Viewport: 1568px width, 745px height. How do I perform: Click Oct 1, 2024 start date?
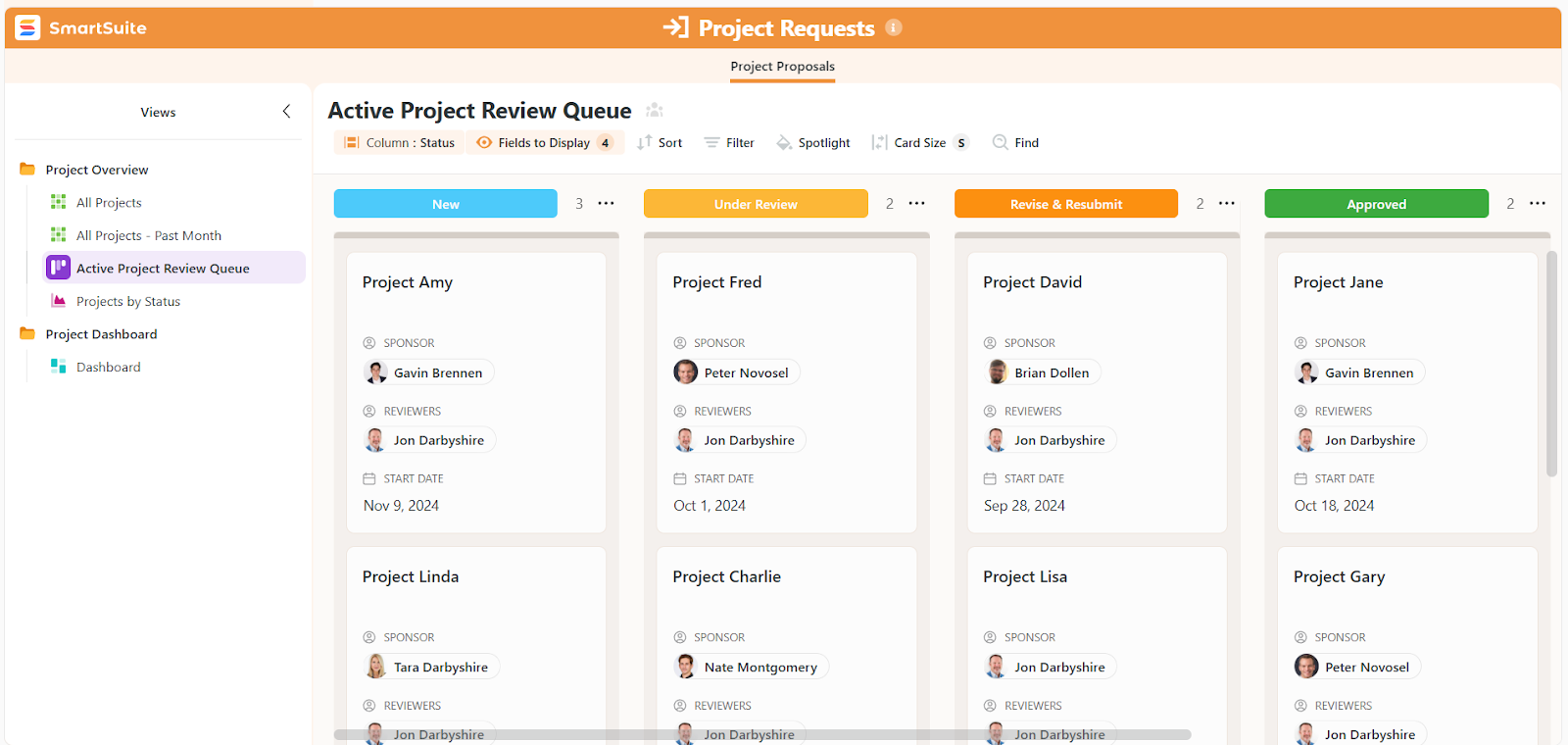point(710,506)
